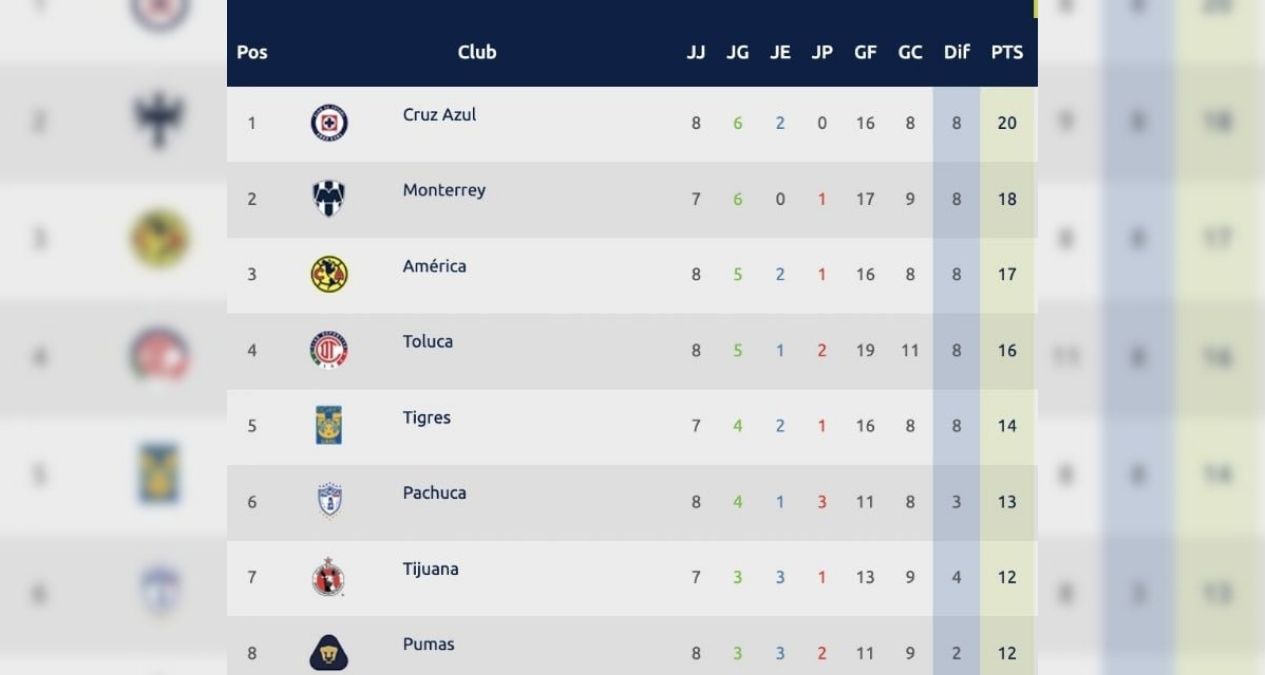This screenshot has width=1265, height=675.
Task: Click the América club crest
Action: tap(327, 274)
